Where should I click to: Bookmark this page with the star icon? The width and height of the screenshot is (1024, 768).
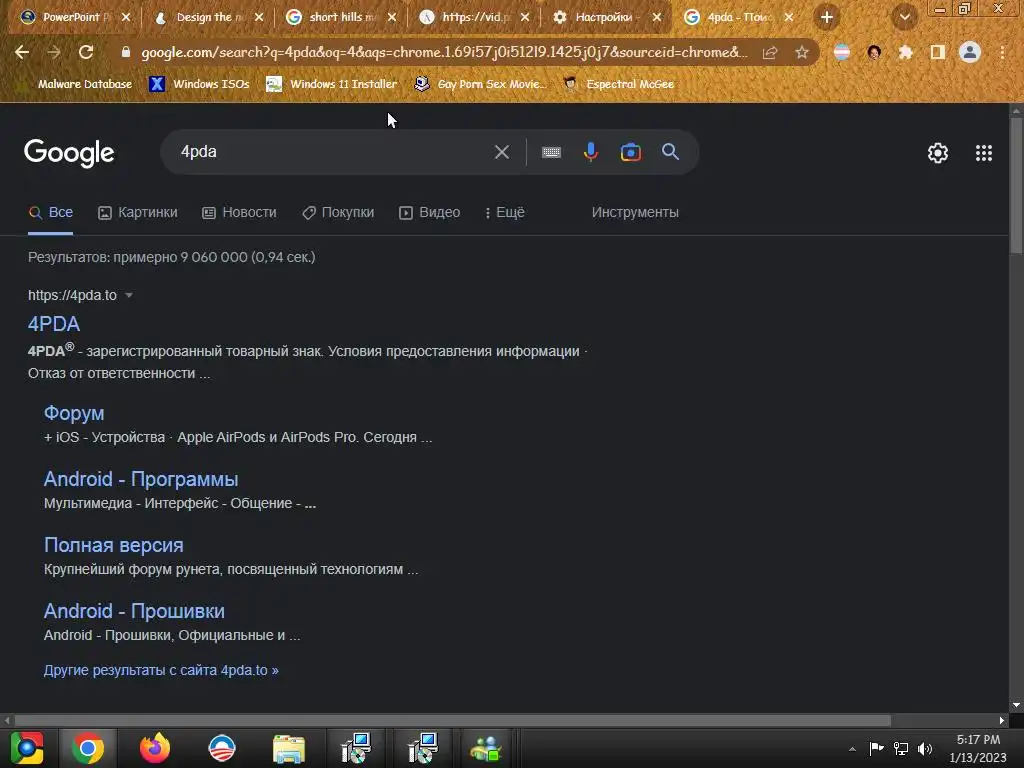tap(802, 52)
